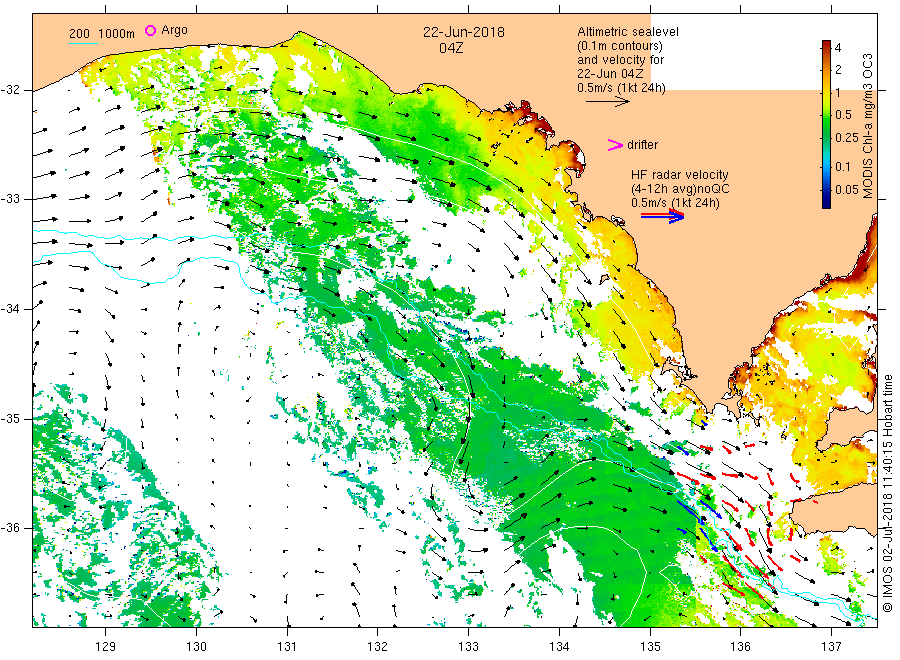Click the longitude label 129
This screenshot has height=660, width=900.
point(106,646)
